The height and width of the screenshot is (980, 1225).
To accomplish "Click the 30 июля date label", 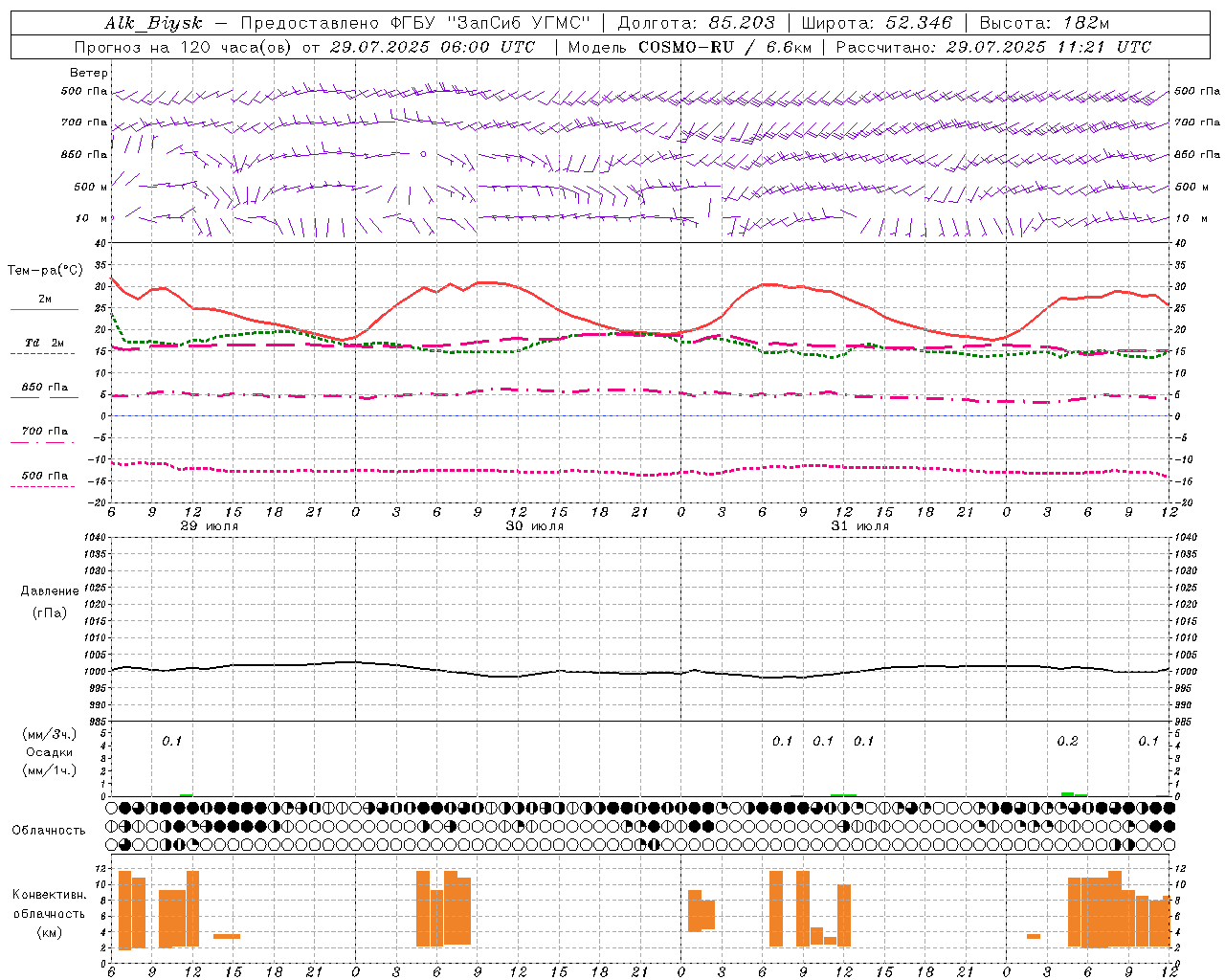I will pyautogui.click(x=535, y=526).
